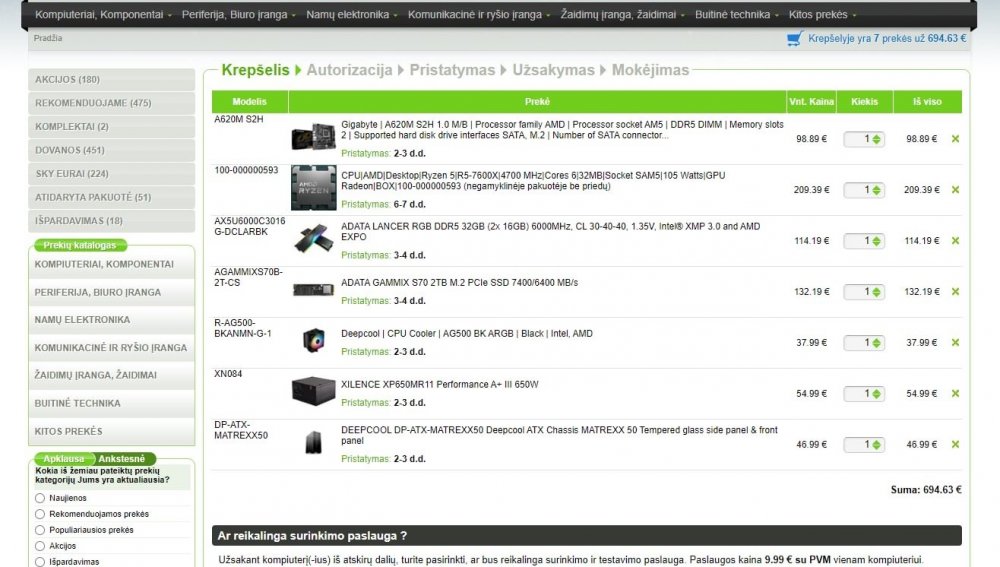Open IŠPARDAVIMAS (18) sidebar category
The width and height of the screenshot is (1000, 567).
[112, 221]
